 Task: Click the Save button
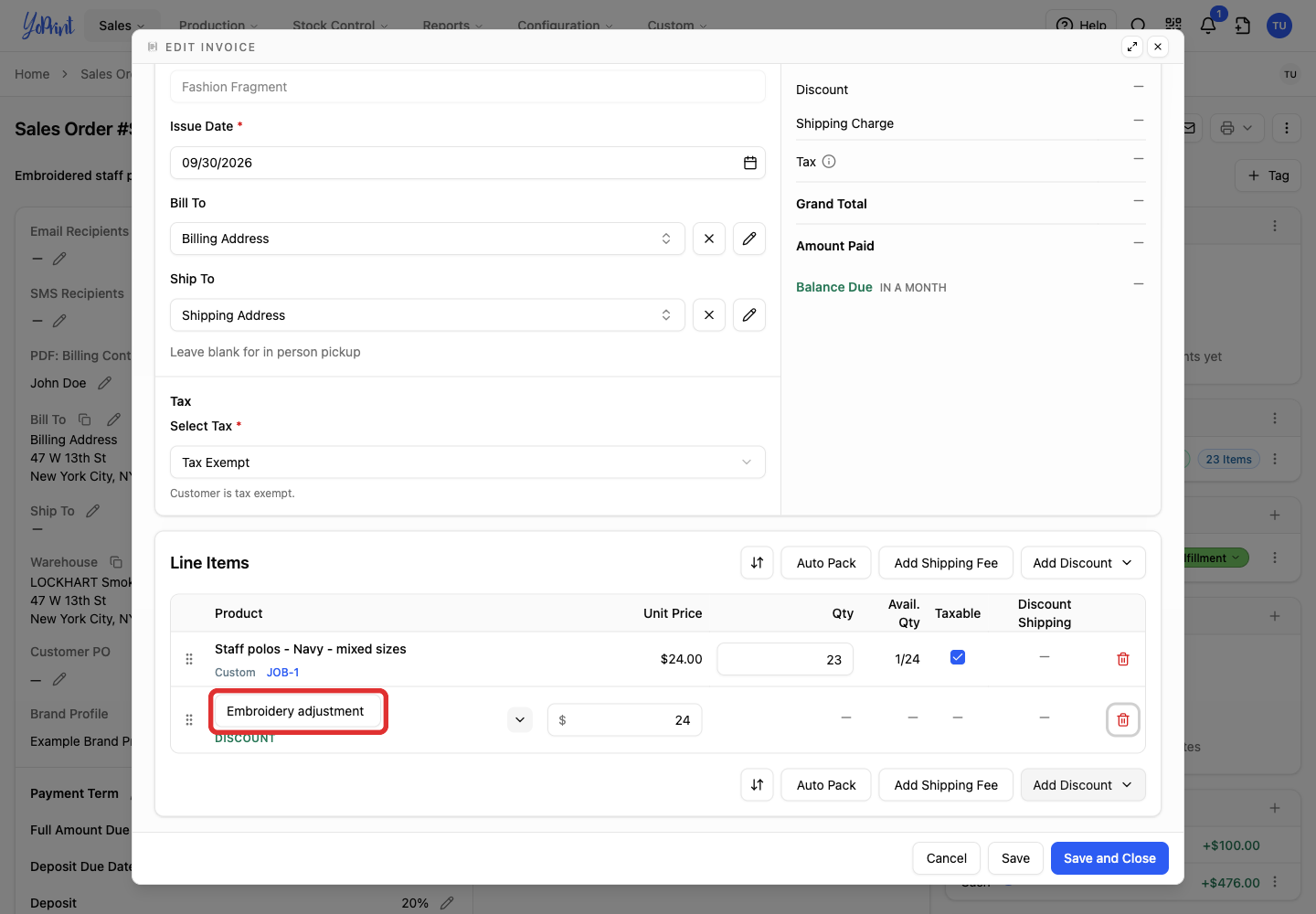pyautogui.click(x=1015, y=858)
